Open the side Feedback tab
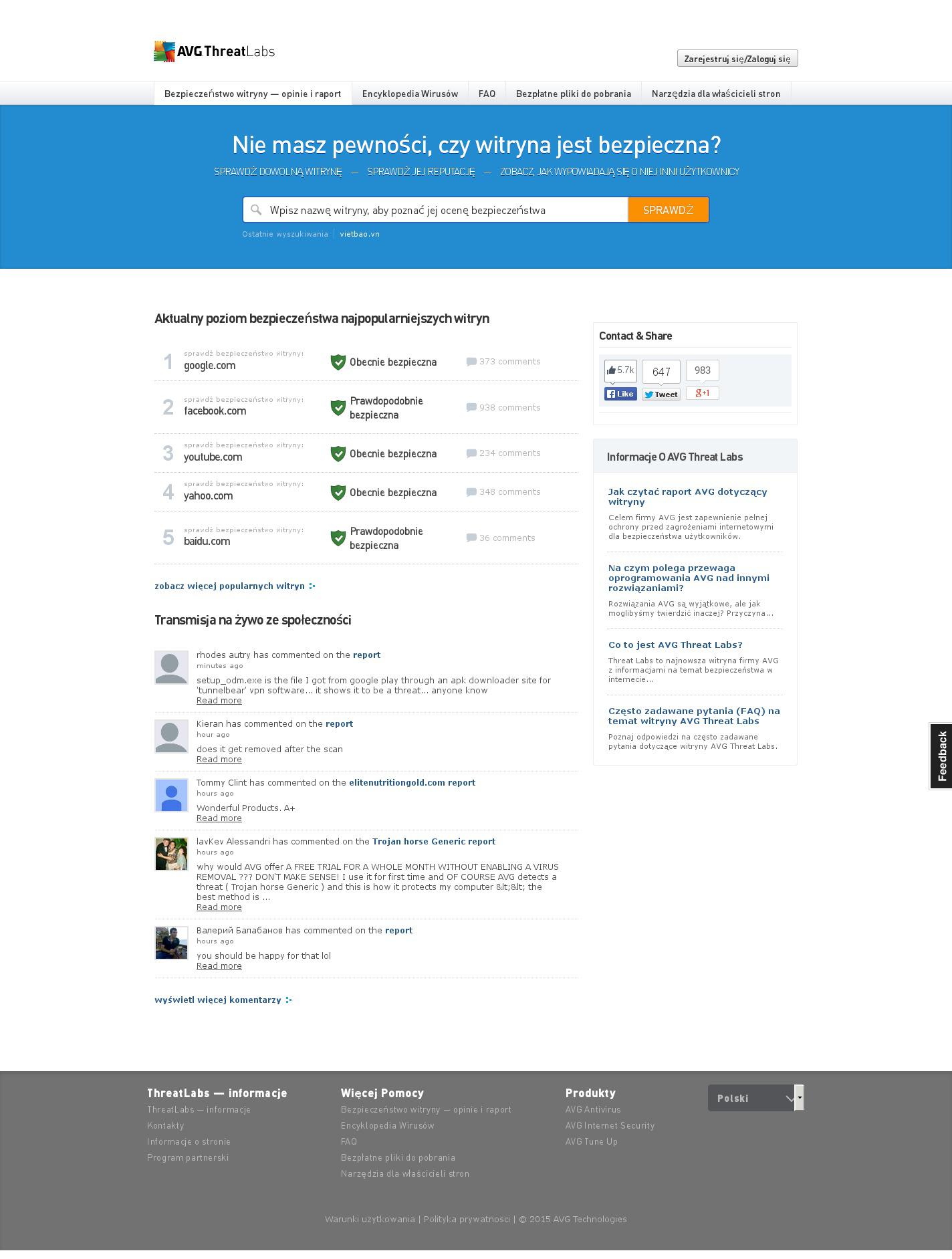Viewport: 952px width, 1259px height. coord(941,756)
